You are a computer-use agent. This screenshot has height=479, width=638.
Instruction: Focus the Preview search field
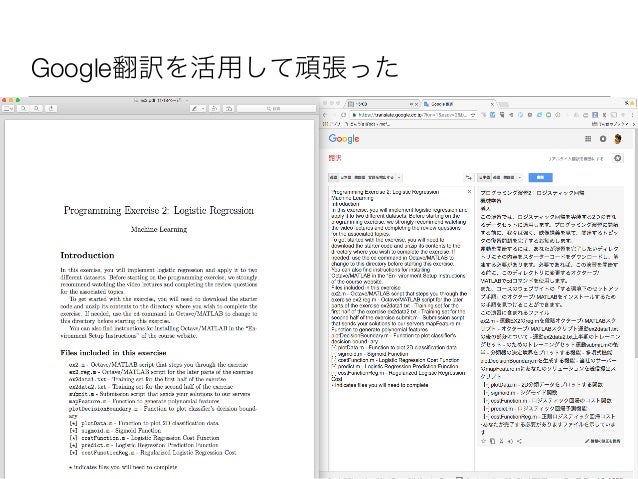pos(276,109)
